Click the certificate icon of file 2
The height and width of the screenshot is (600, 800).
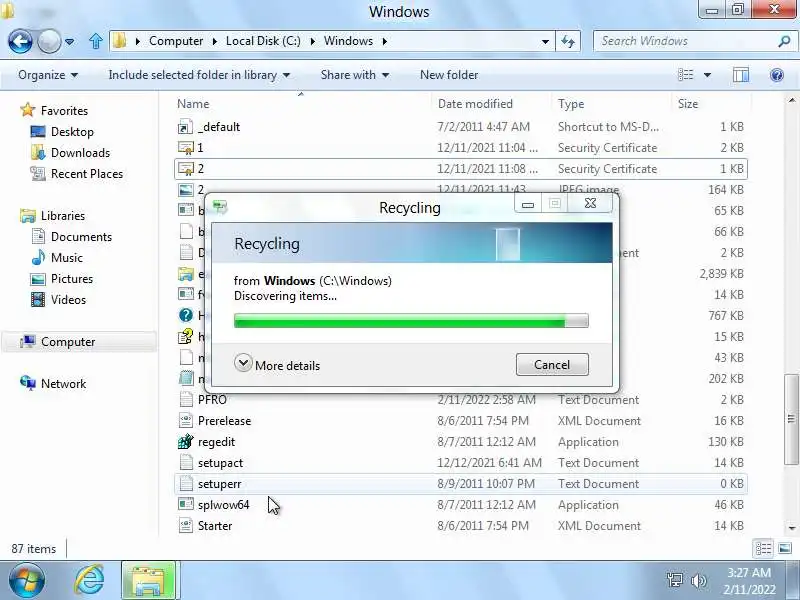click(x=186, y=169)
